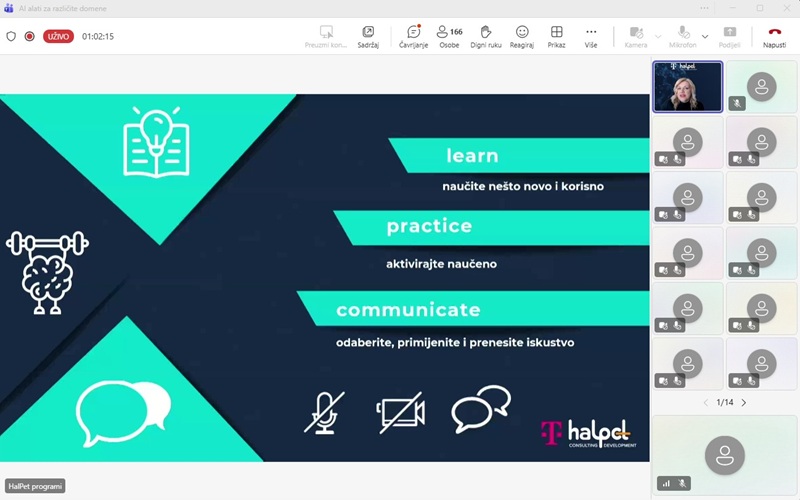
Task: Click the recording indicator icon
Action: coord(29,36)
